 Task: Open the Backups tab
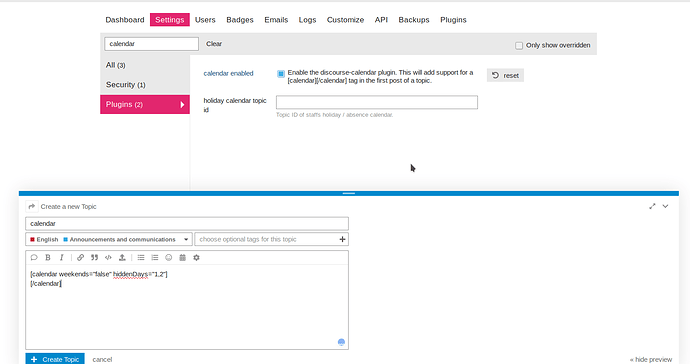pos(414,20)
